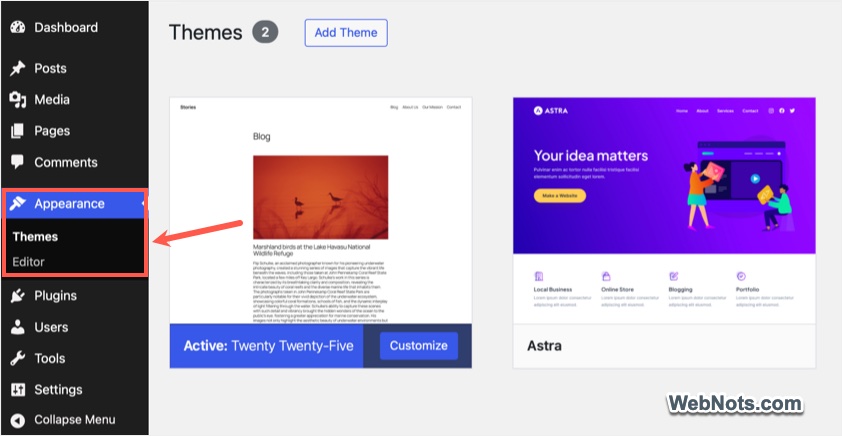Open the Twenty Twenty-Five theme screenshot
This screenshot has width=842, height=436.
coord(321,210)
